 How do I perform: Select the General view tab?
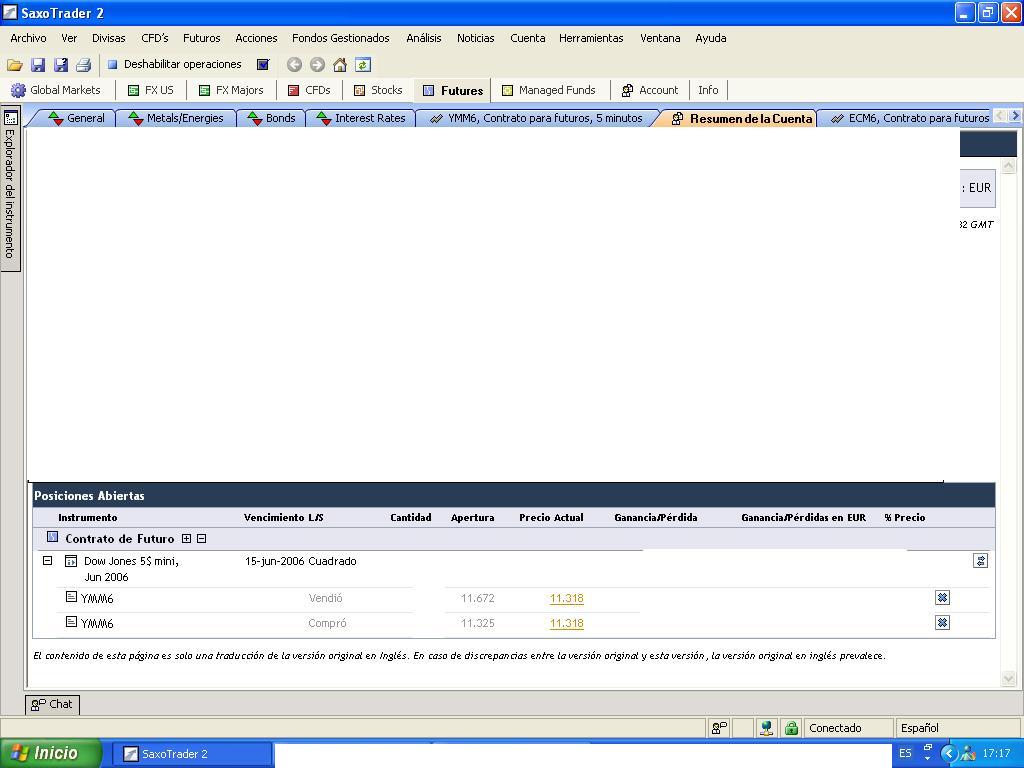(77, 118)
